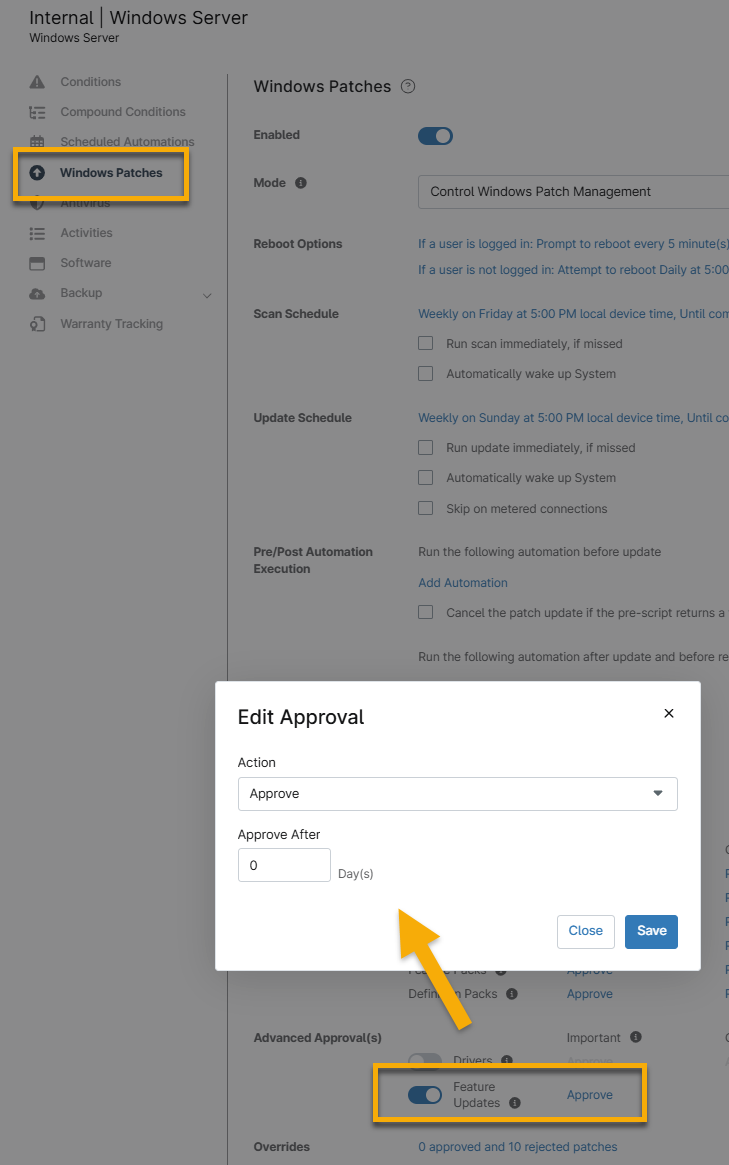
Task: Select the Activities list icon
Action: pyautogui.click(x=36, y=232)
